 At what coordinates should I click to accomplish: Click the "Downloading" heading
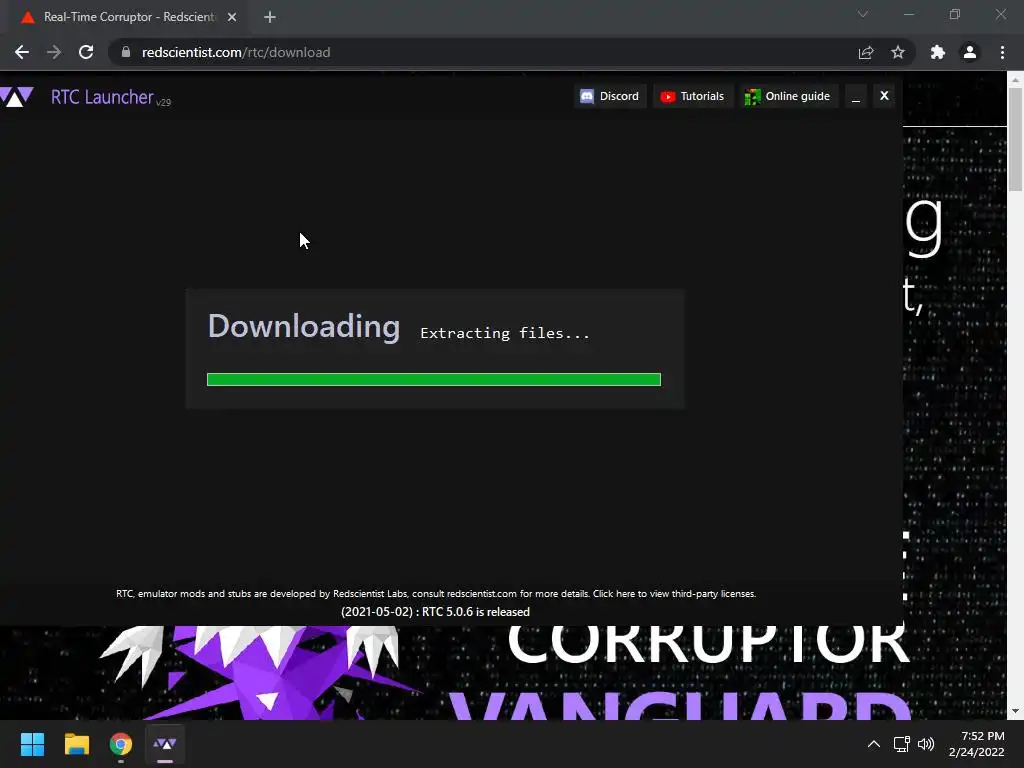pos(304,326)
